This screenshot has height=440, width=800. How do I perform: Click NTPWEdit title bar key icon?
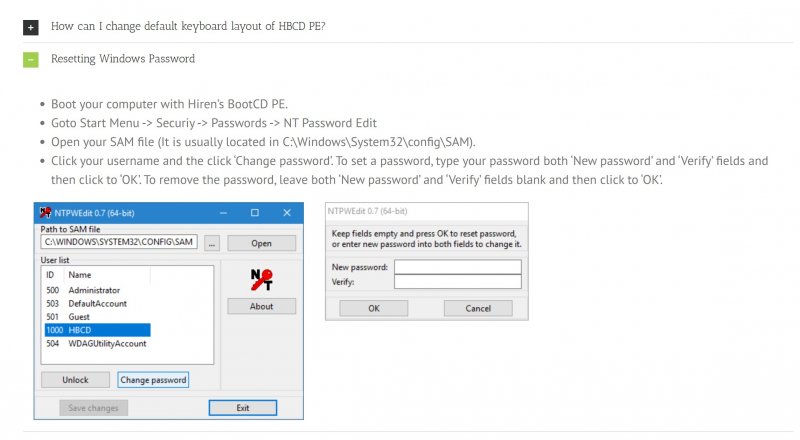(x=45, y=212)
